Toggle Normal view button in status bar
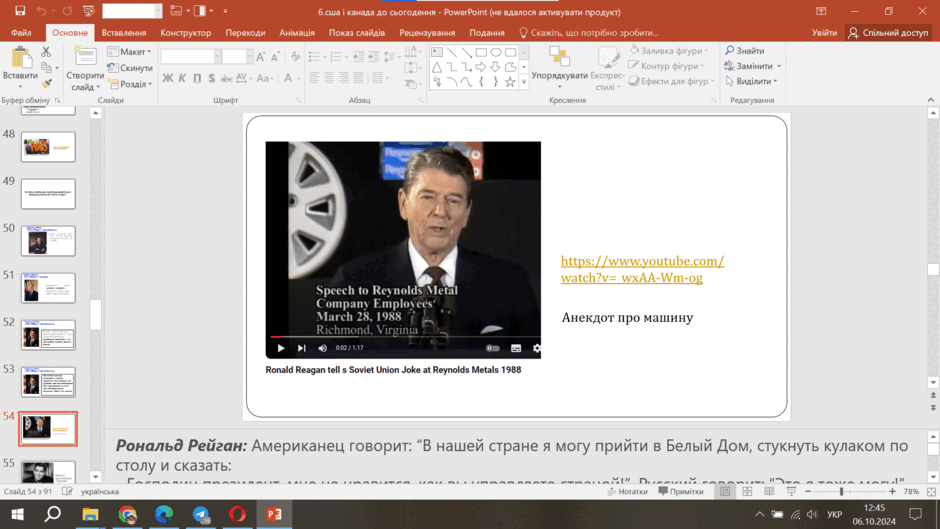This screenshot has height=529, width=940. click(725, 491)
